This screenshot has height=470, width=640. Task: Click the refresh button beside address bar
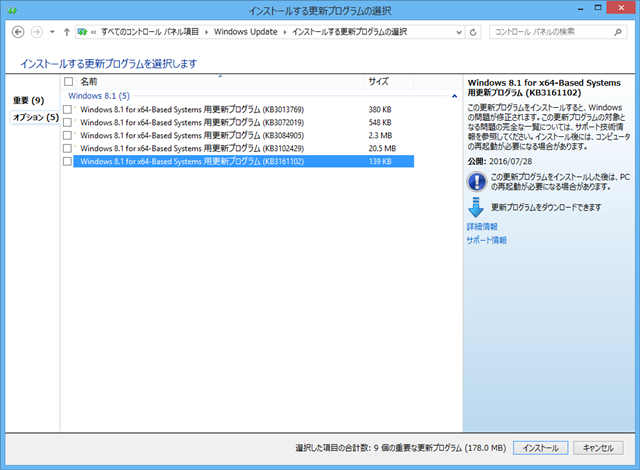coord(473,32)
